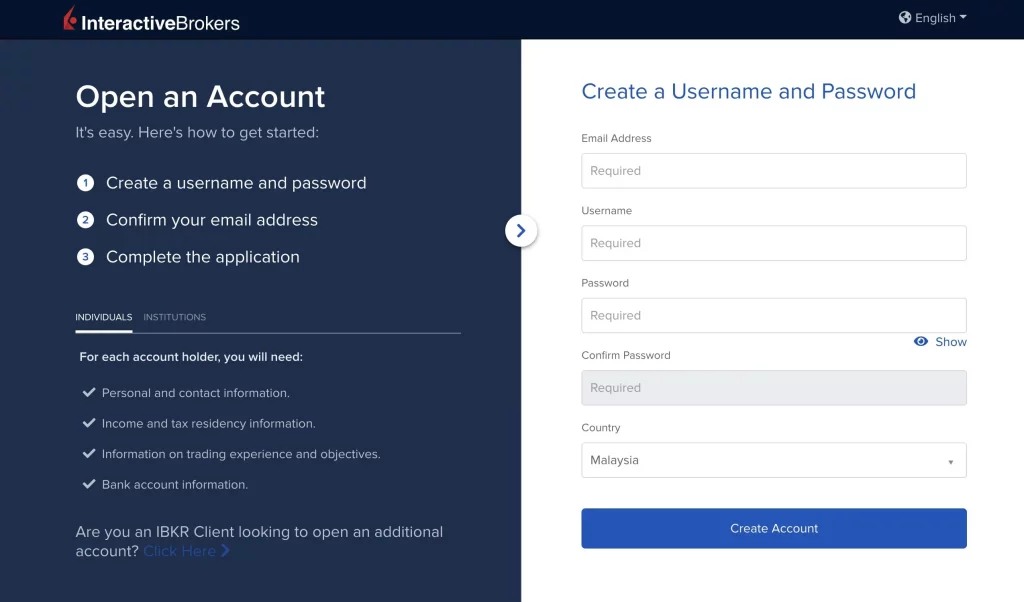The height and width of the screenshot is (602, 1024).
Task: Focus the Email Address input field
Action: point(773,171)
